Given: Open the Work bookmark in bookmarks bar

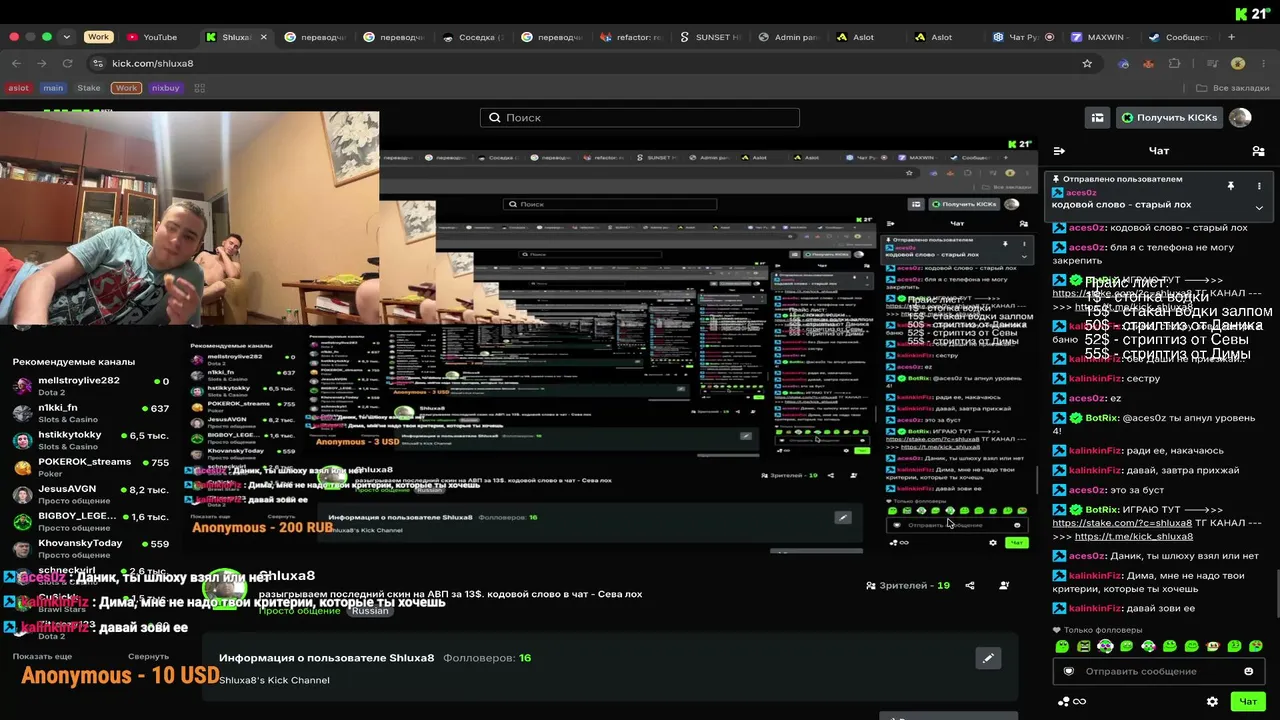Looking at the screenshot, I should [x=126, y=88].
